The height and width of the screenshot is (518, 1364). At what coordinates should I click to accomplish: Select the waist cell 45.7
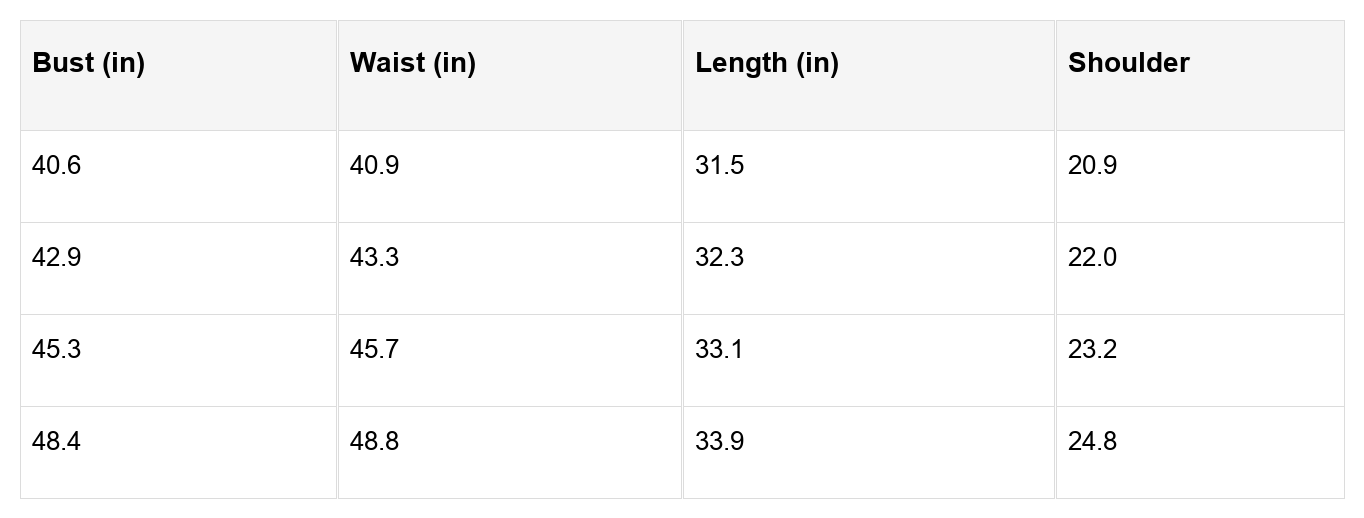pyautogui.click(x=375, y=350)
